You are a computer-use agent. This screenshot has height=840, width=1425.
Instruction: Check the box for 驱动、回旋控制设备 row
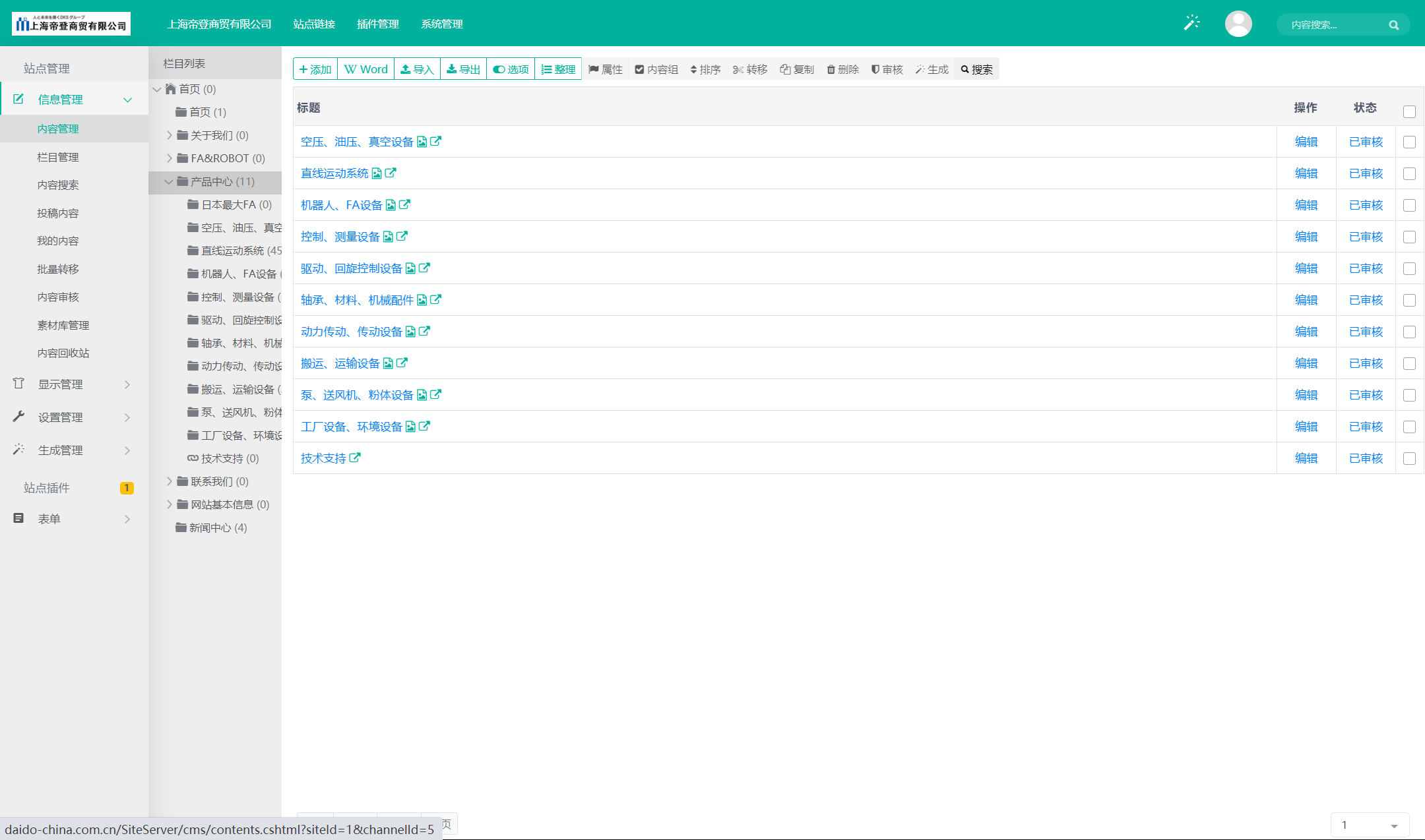coord(1409,268)
